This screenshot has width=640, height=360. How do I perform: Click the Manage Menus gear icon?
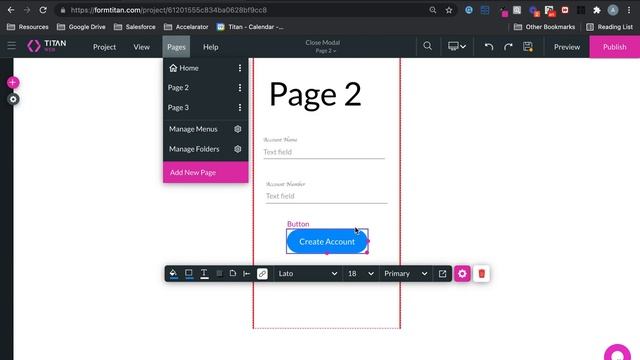238,129
